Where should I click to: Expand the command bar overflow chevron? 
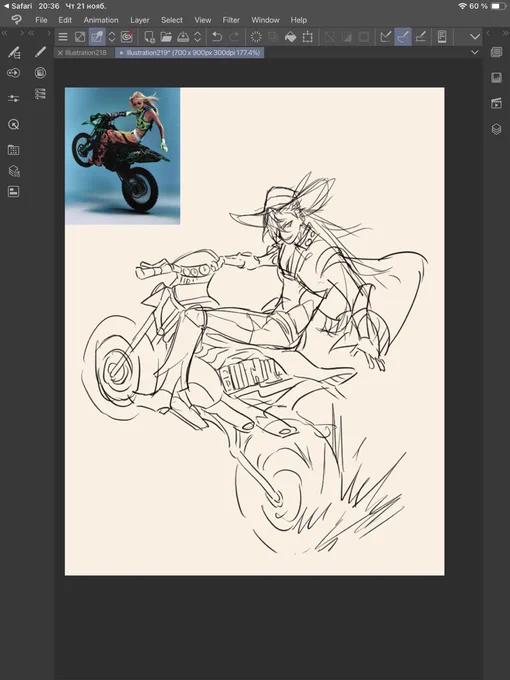tap(475, 37)
